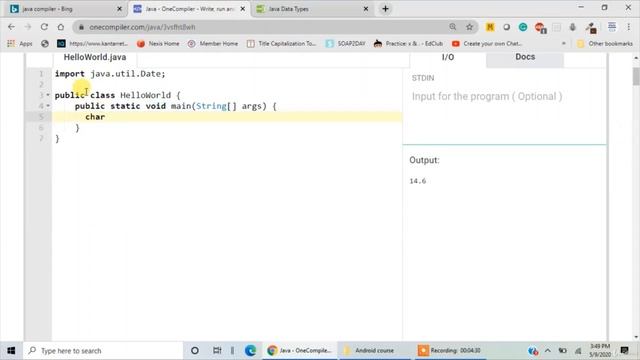
Task: Show hidden system tray icons
Action: click(x=548, y=351)
